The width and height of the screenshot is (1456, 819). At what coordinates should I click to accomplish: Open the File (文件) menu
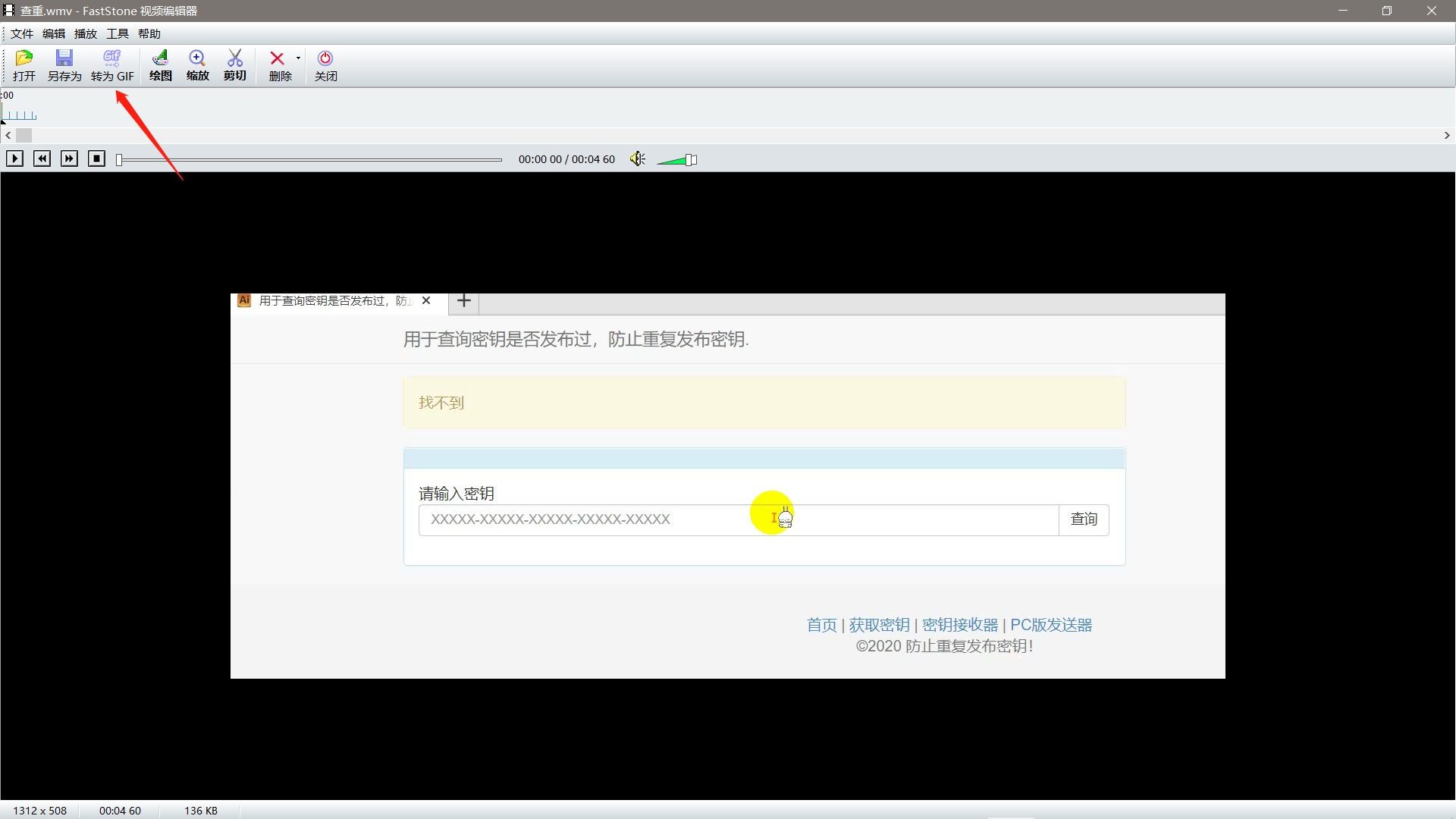[x=21, y=34]
